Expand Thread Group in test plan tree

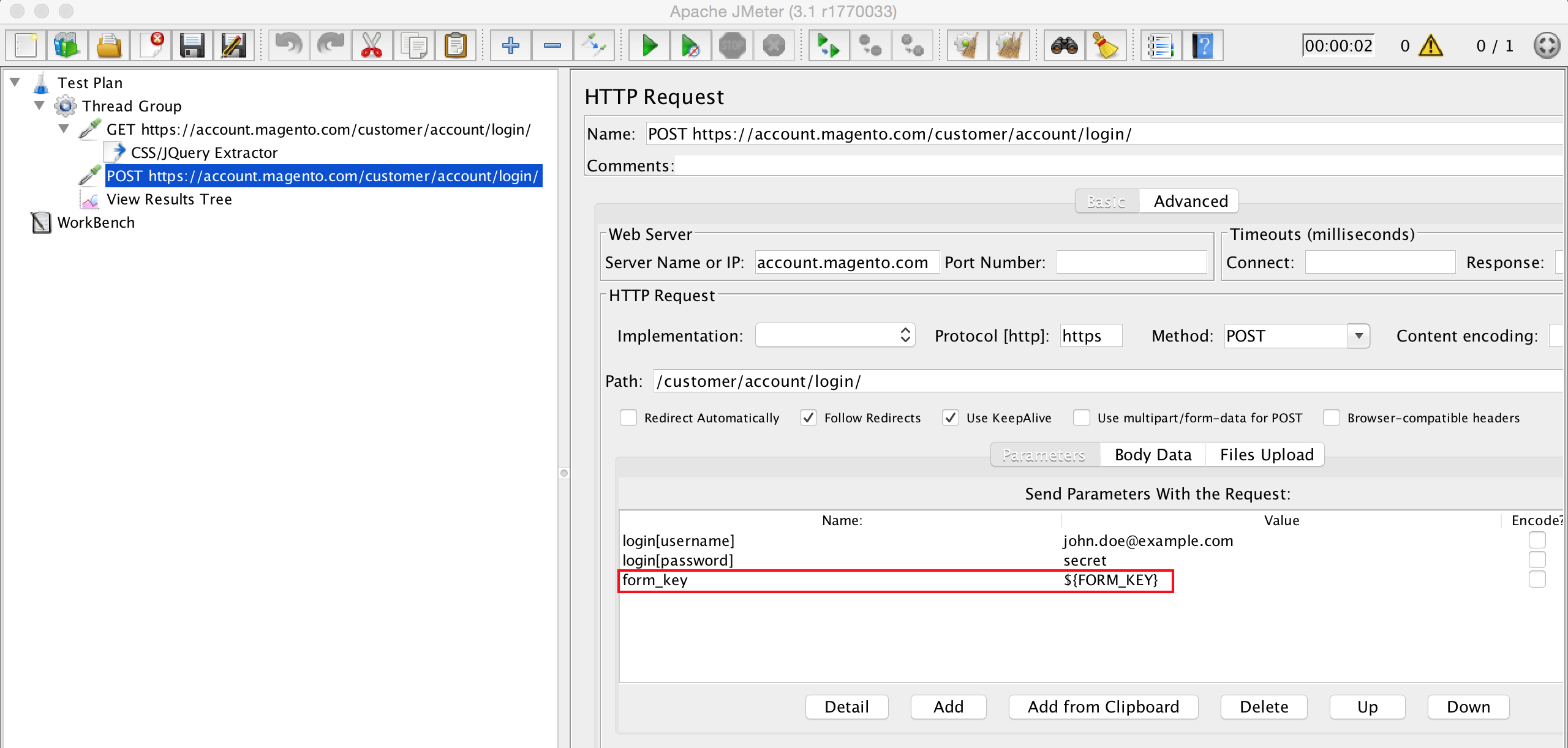[41, 105]
